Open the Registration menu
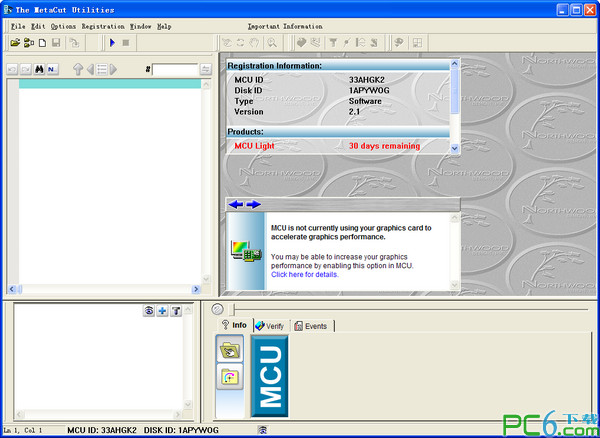The image size is (600, 438). [x=103, y=26]
